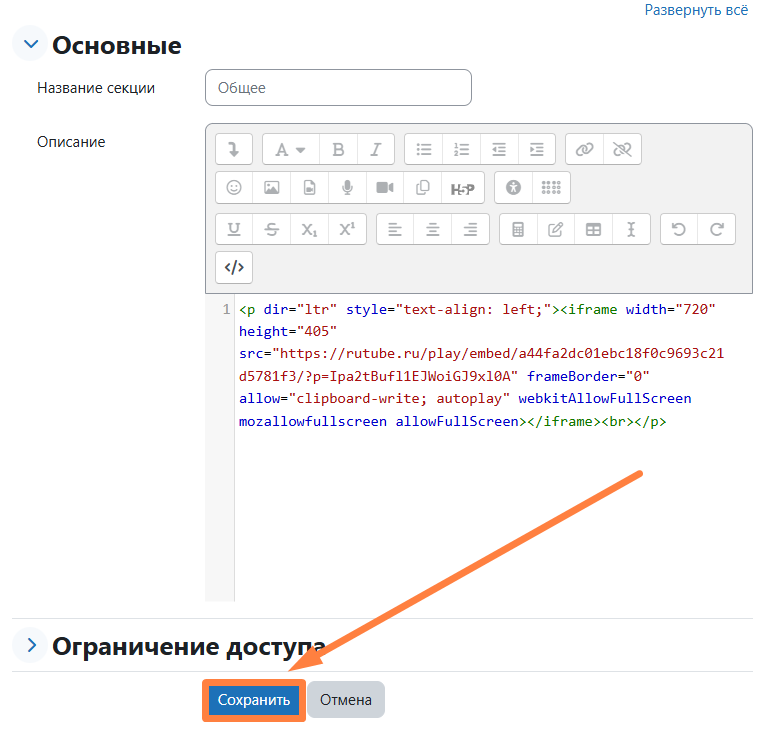Expand the Ограничение доступа section
Image resolution: width=780 pixels, height=745 pixels.
point(31,646)
